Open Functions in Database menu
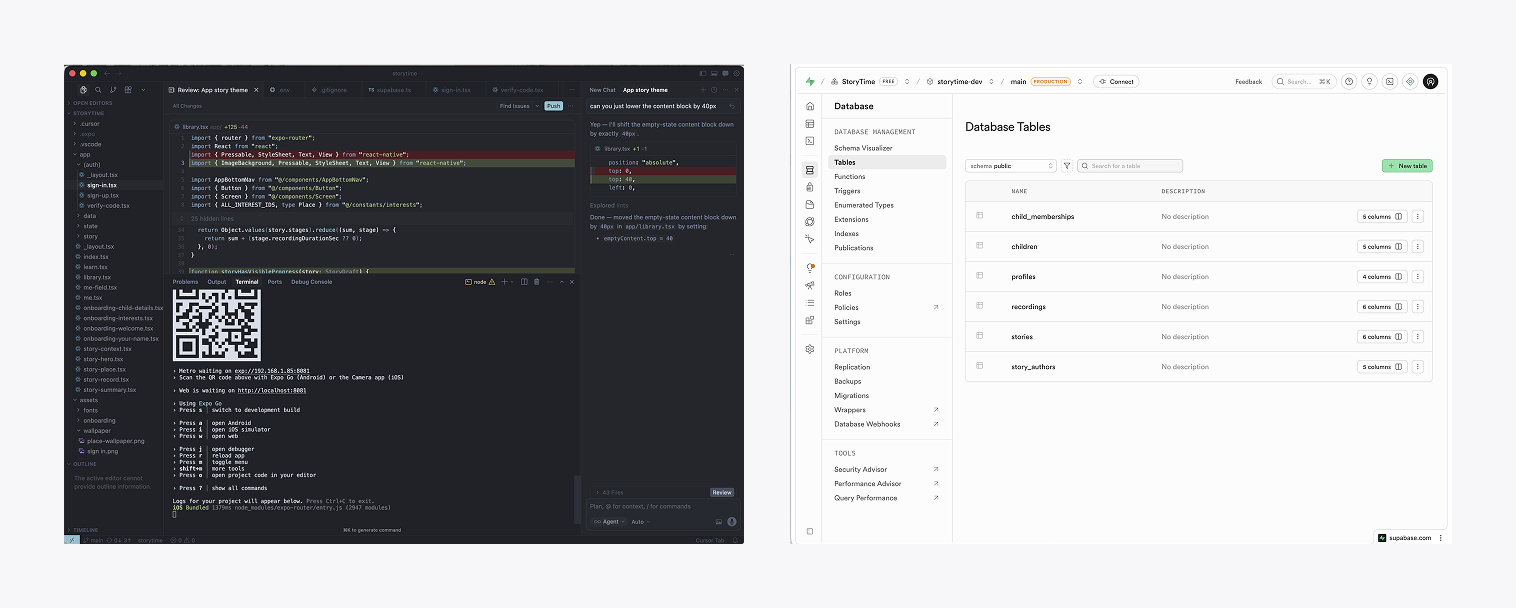1516x608 pixels. tap(850, 176)
